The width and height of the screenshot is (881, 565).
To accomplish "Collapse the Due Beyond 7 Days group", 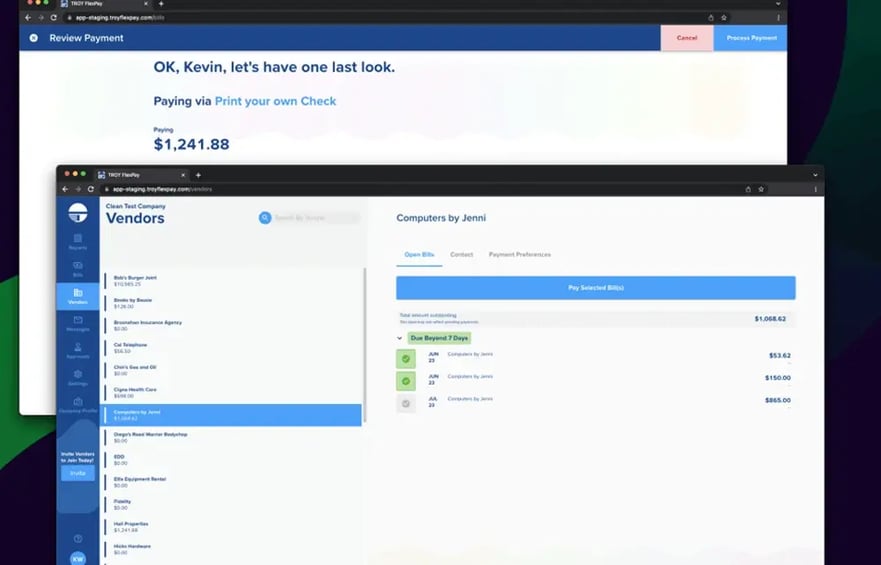I will pos(399,338).
